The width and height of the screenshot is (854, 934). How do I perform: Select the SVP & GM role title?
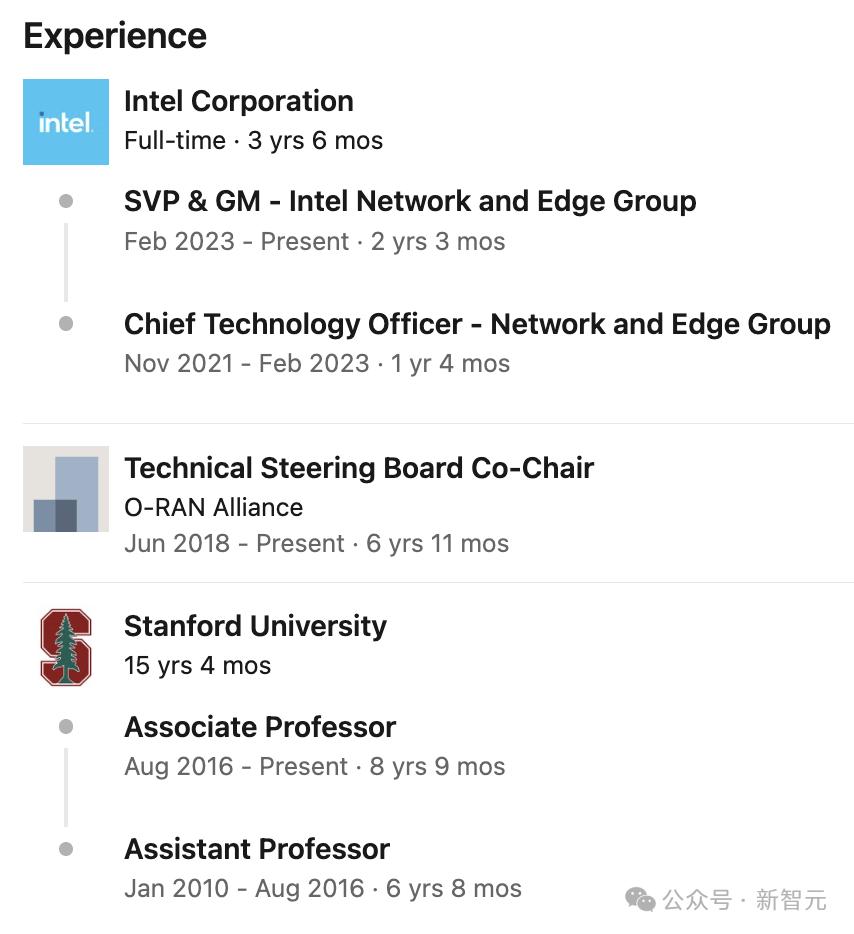tap(410, 201)
